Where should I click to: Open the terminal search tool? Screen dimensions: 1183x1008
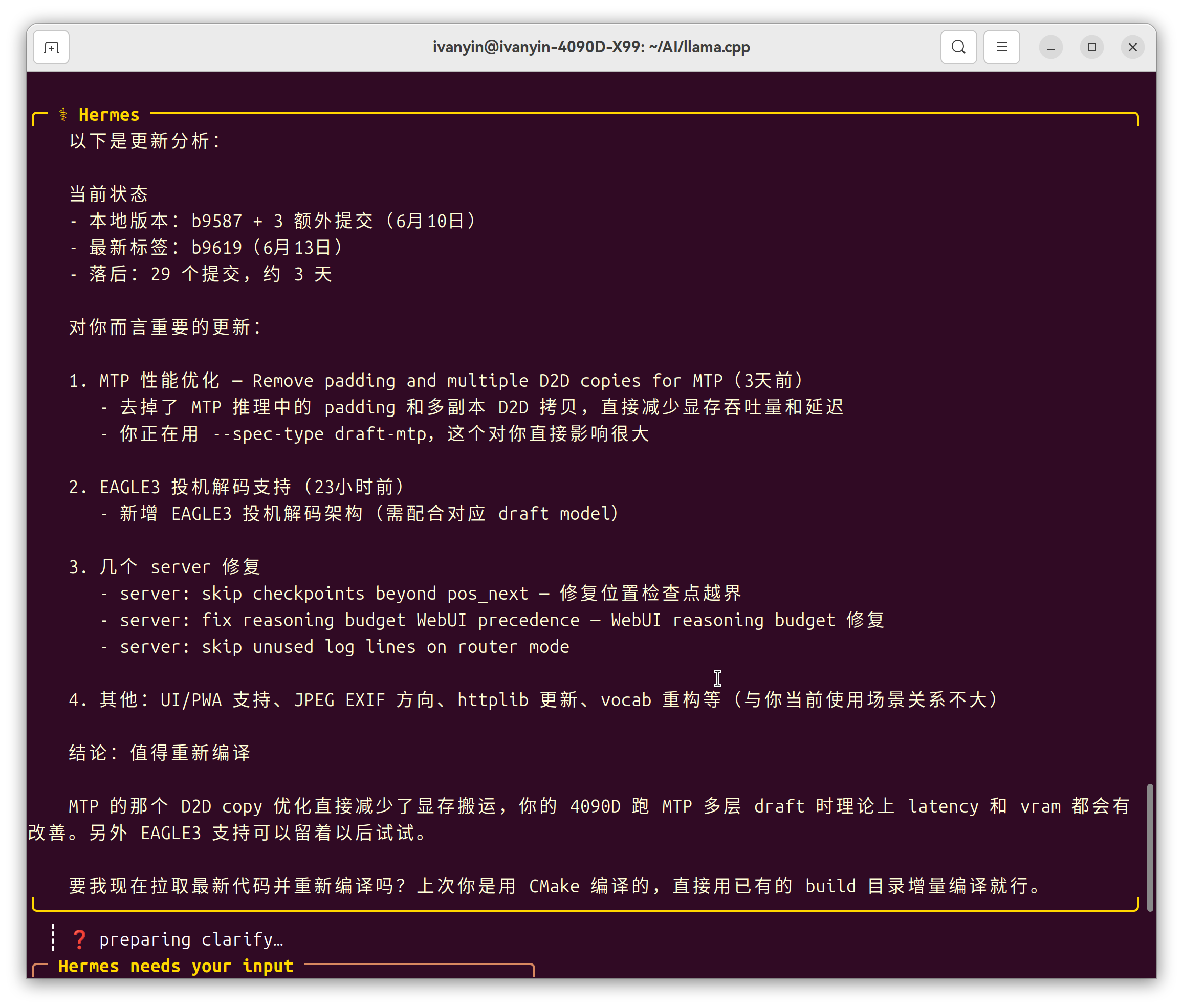click(x=958, y=48)
